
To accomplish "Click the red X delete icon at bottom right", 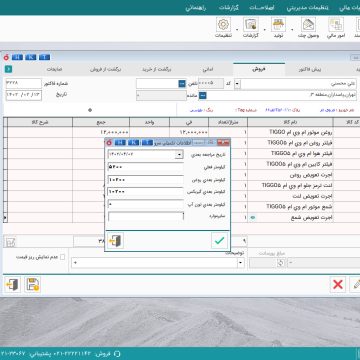I will pyautogui.click(x=338, y=285).
